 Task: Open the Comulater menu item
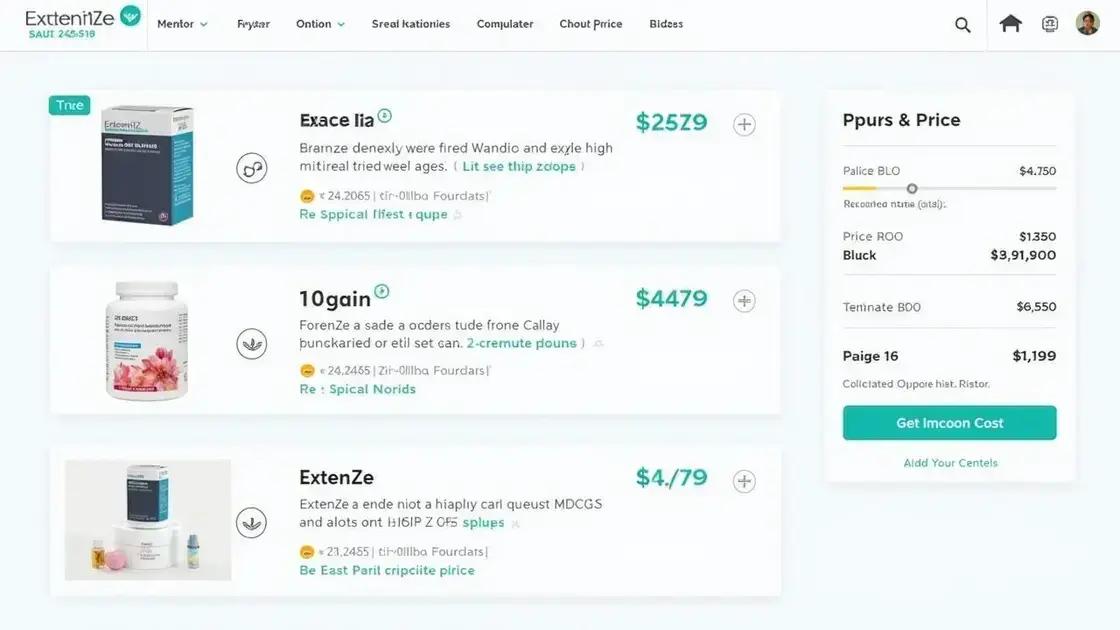point(505,24)
